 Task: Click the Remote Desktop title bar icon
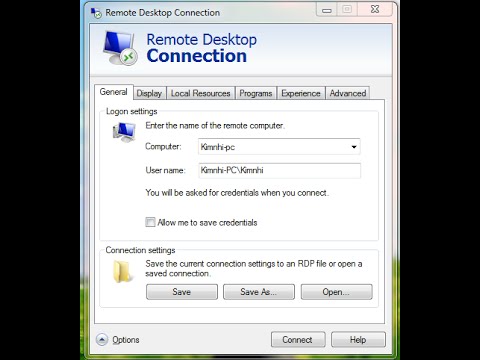pos(96,13)
